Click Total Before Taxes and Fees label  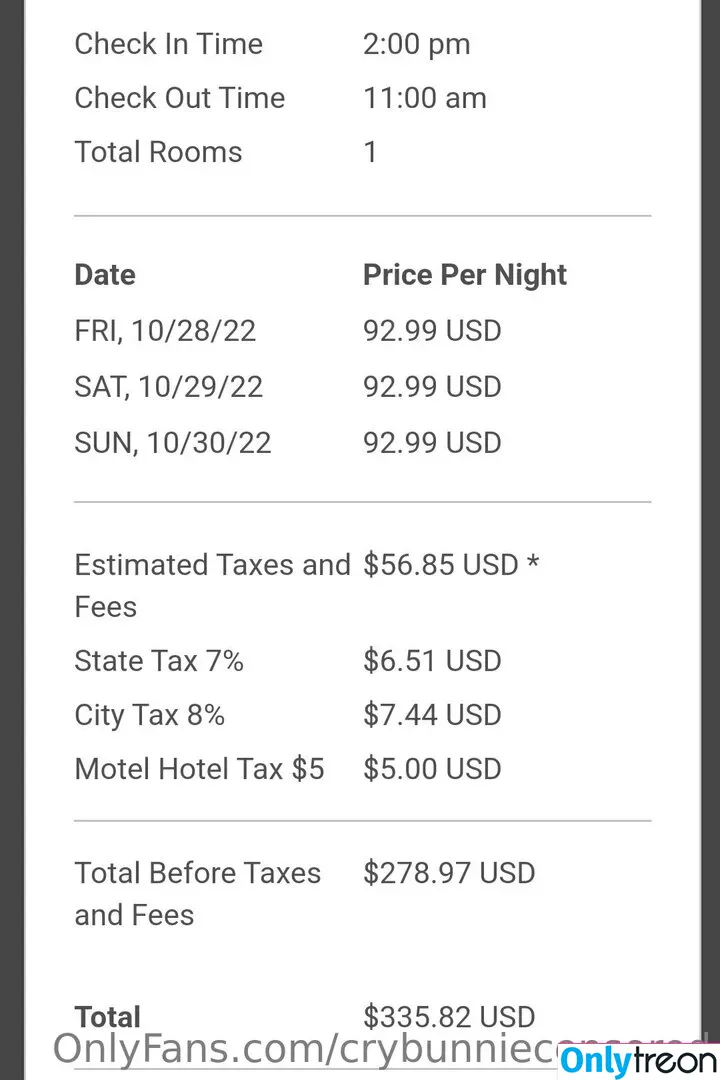coord(198,894)
